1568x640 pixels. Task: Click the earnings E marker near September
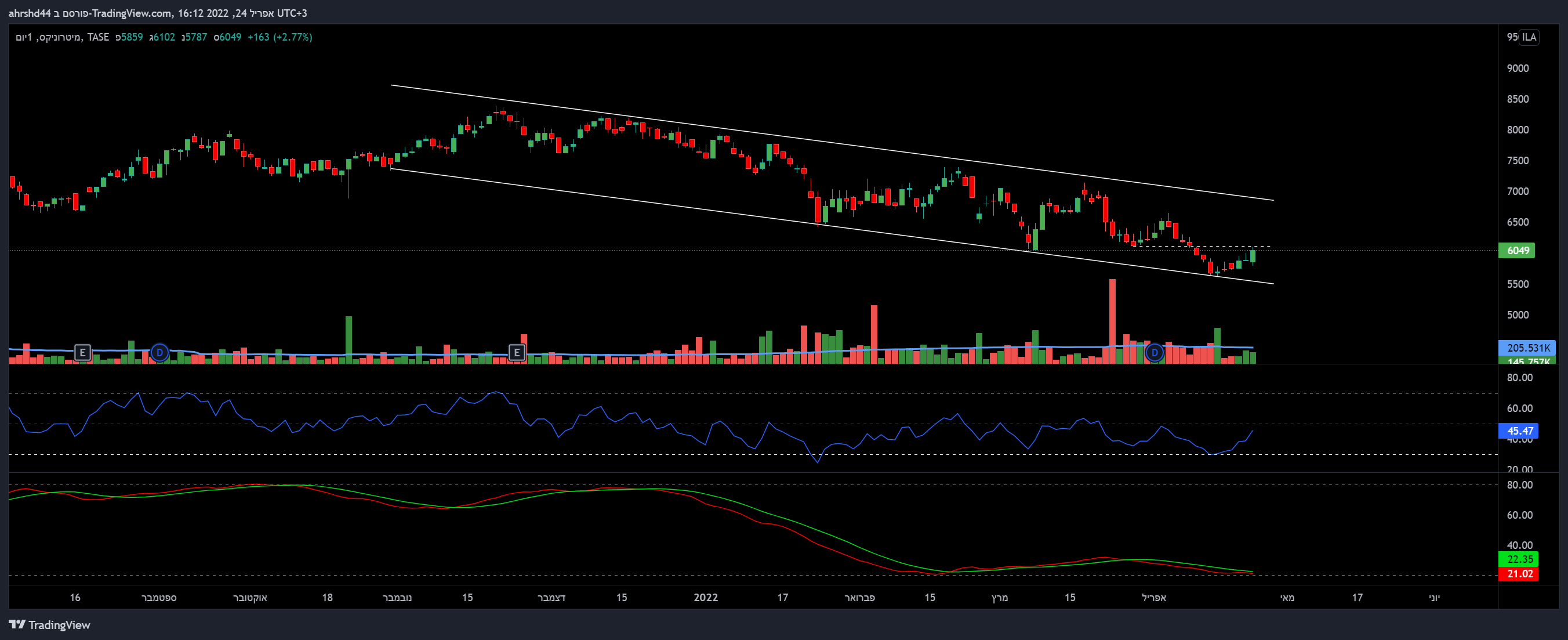(x=82, y=352)
